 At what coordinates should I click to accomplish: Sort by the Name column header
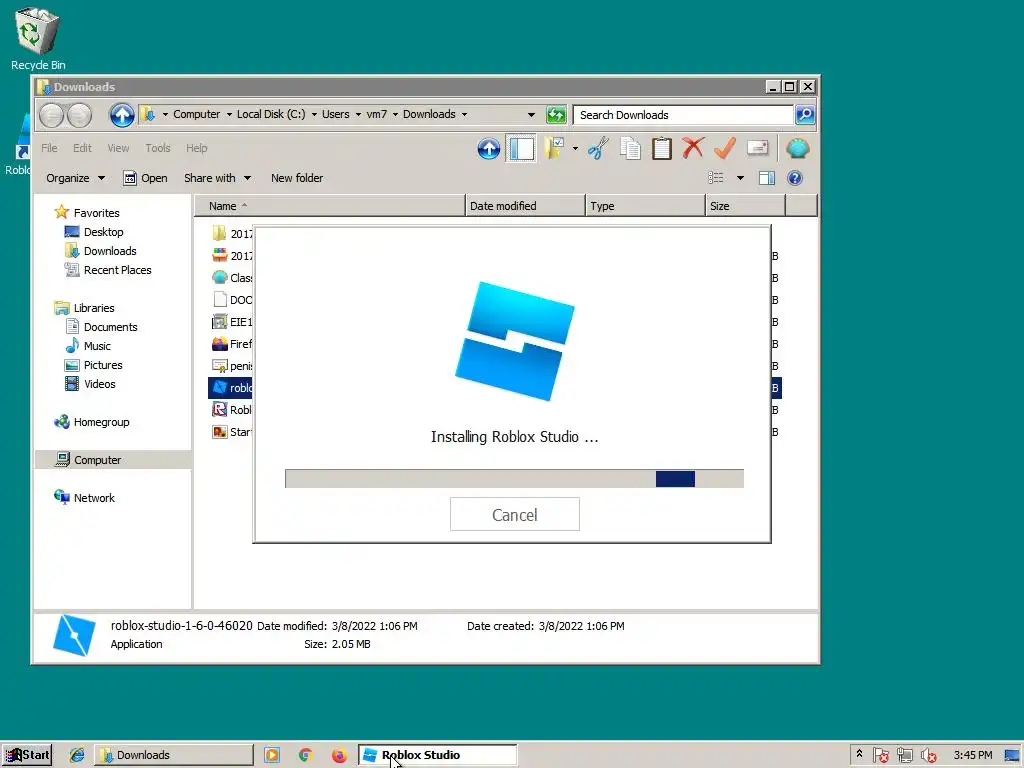tap(330, 206)
